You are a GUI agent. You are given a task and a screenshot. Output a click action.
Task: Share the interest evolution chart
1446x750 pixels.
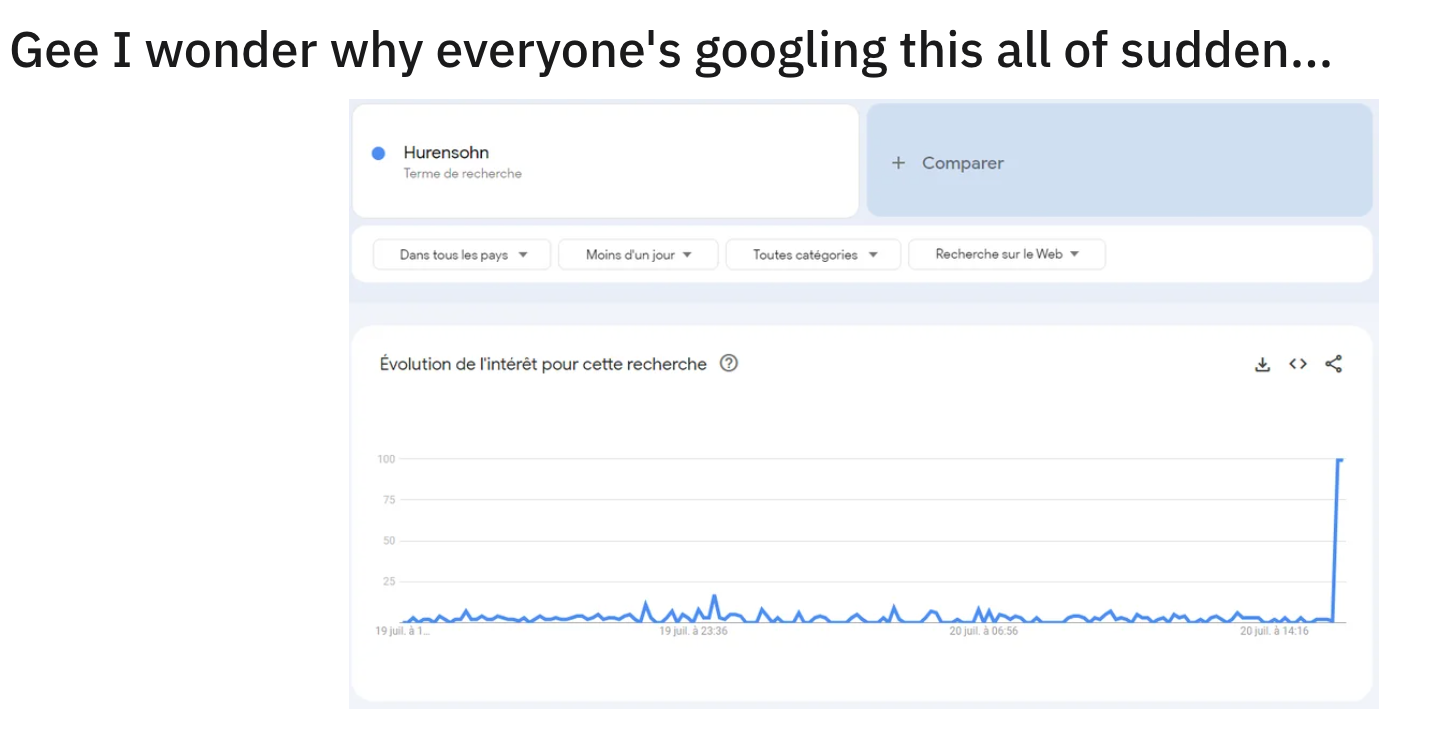pyautogui.click(x=1333, y=364)
